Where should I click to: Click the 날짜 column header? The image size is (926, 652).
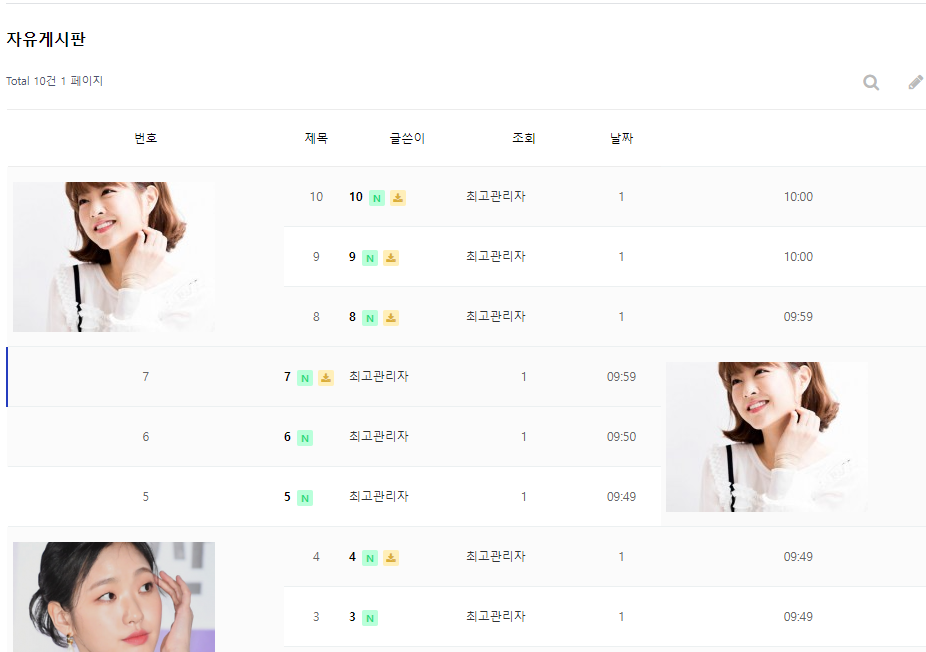pos(621,138)
